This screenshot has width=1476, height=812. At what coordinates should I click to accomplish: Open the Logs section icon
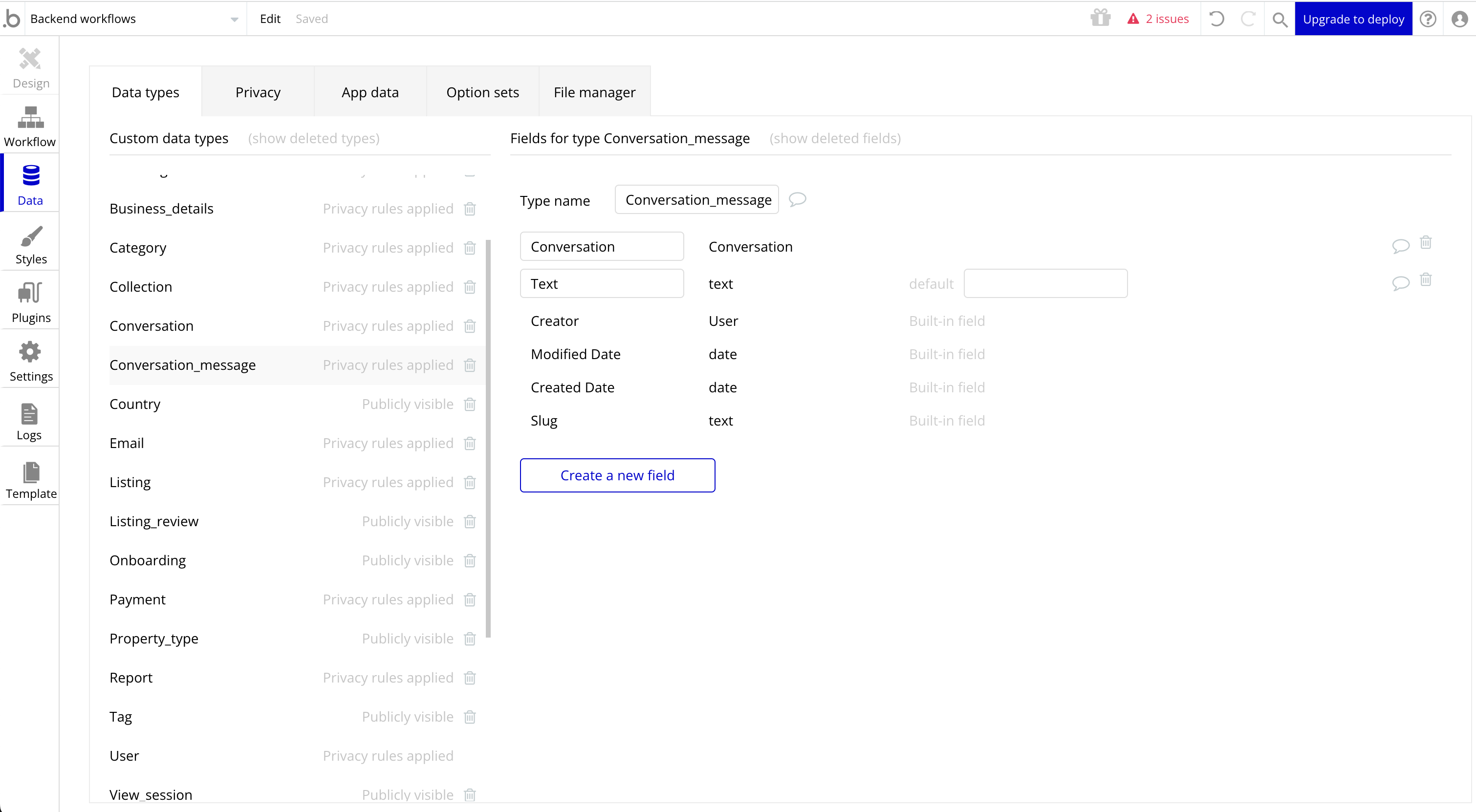(x=29, y=414)
